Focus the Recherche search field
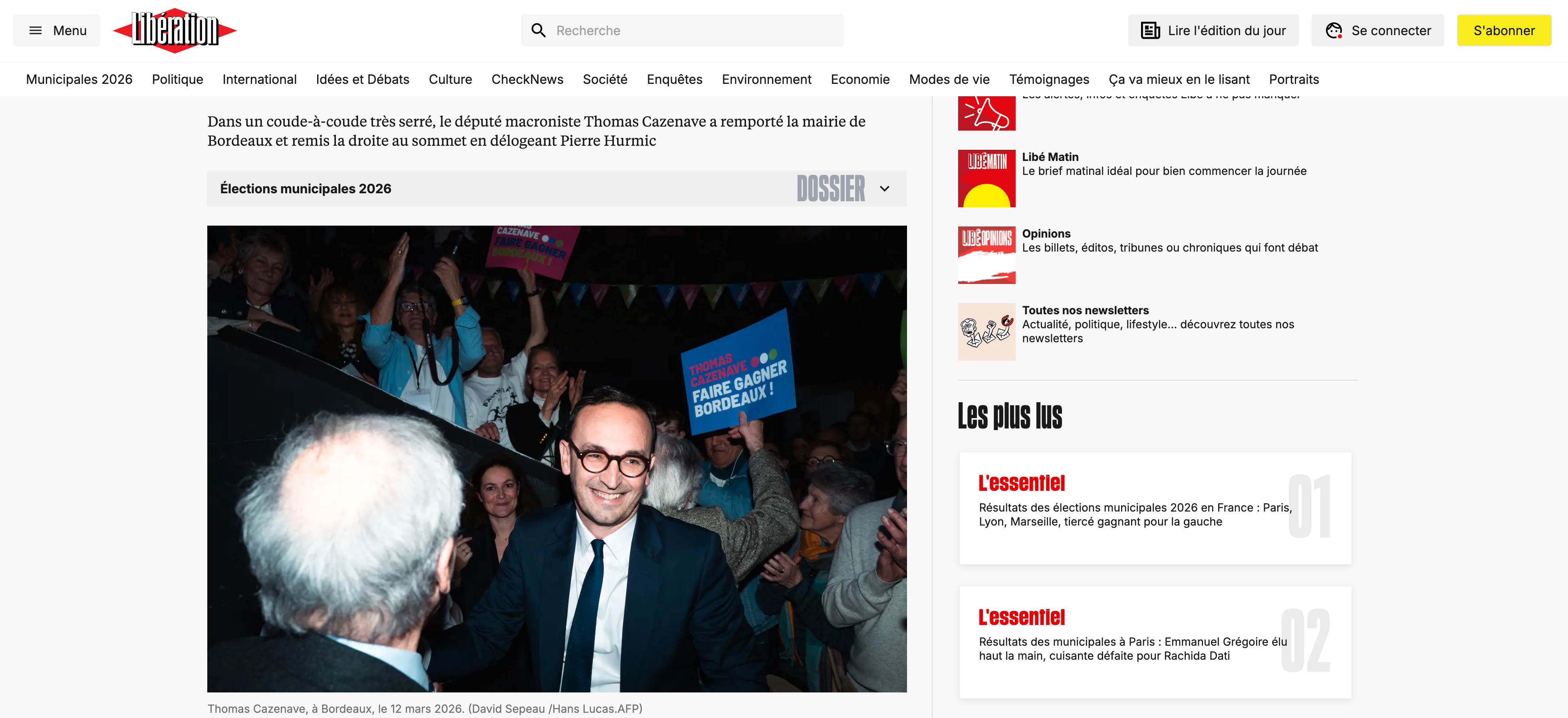The height and width of the screenshot is (718, 1568). 682,30
